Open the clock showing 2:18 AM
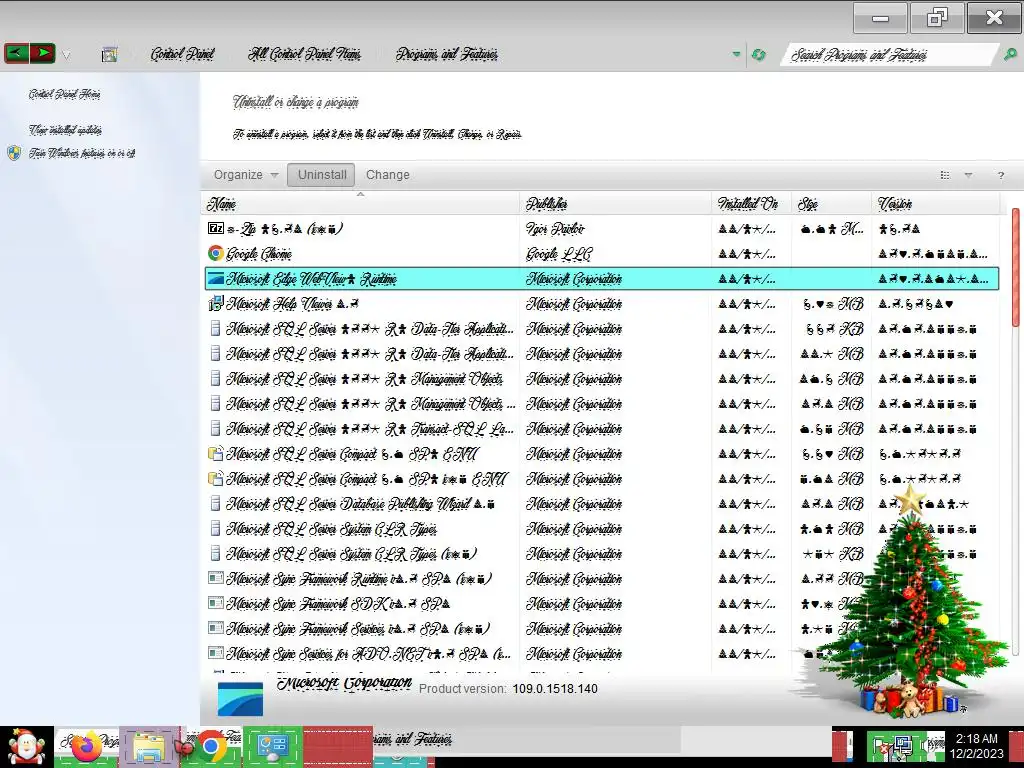1024x768 pixels. click(x=976, y=746)
